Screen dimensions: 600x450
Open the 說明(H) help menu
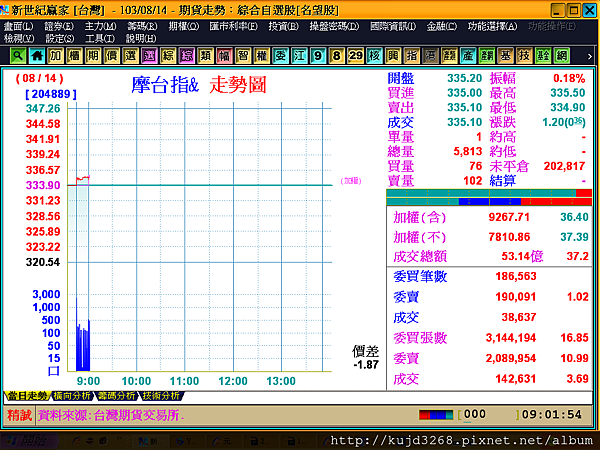(x=141, y=39)
